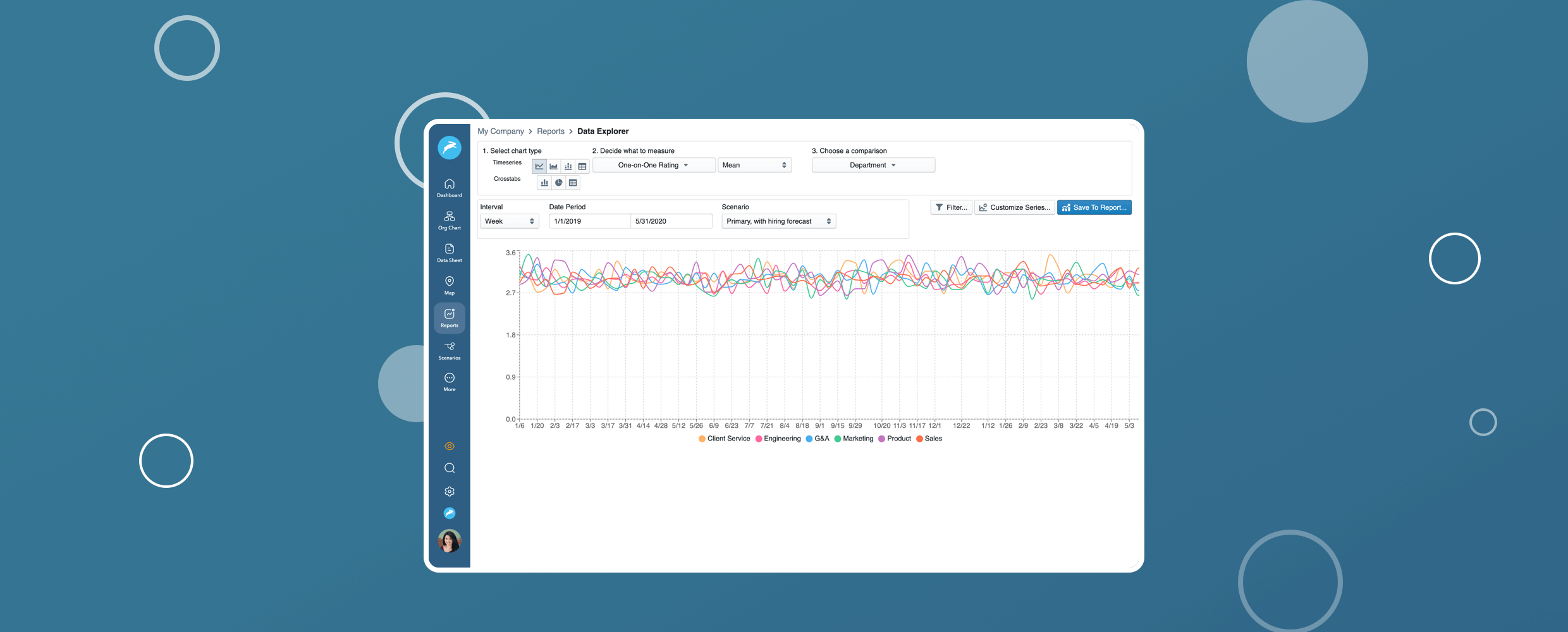Pick the crosstabs table view icon

[573, 183]
